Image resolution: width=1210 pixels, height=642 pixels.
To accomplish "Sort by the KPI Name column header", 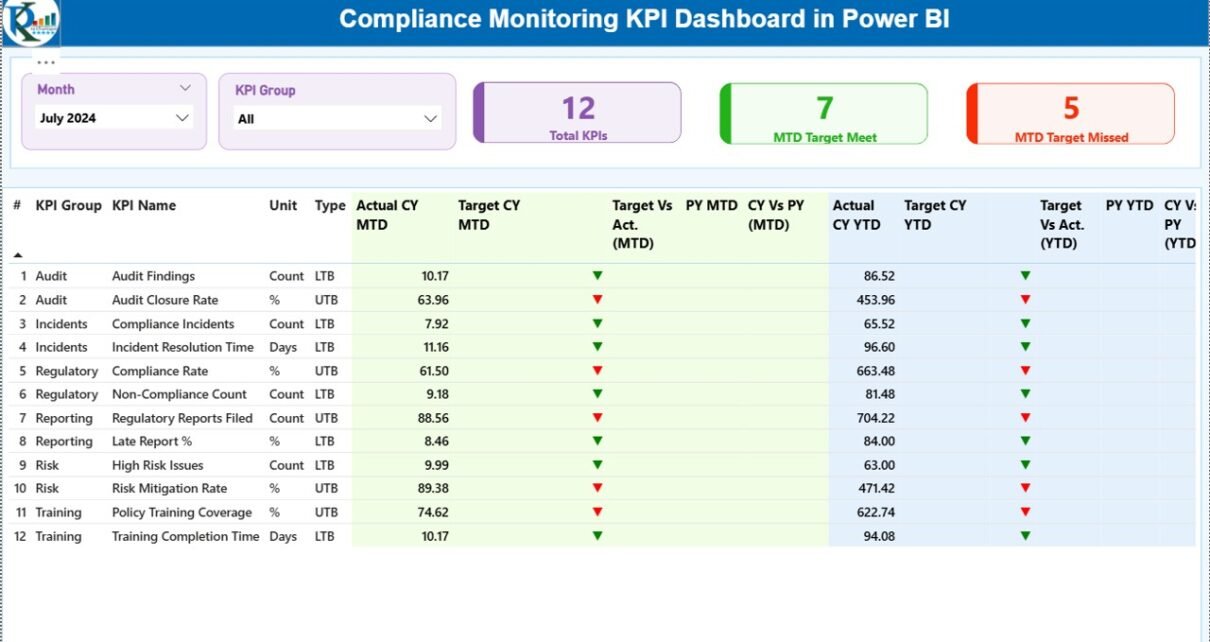I will 144,205.
